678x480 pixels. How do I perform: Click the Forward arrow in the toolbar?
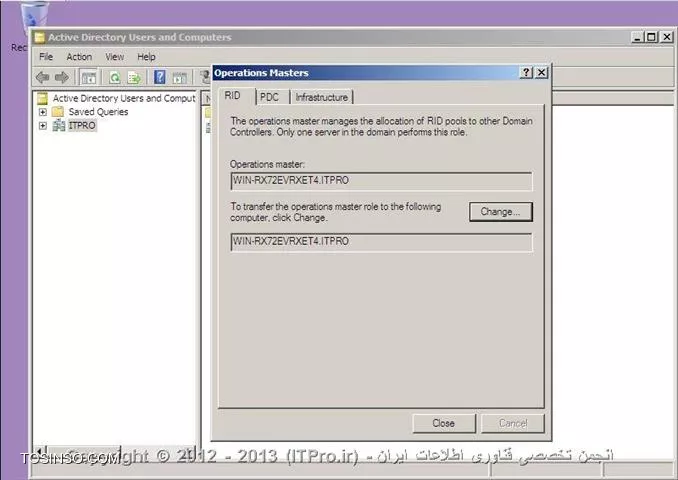[x=62, y=77]
